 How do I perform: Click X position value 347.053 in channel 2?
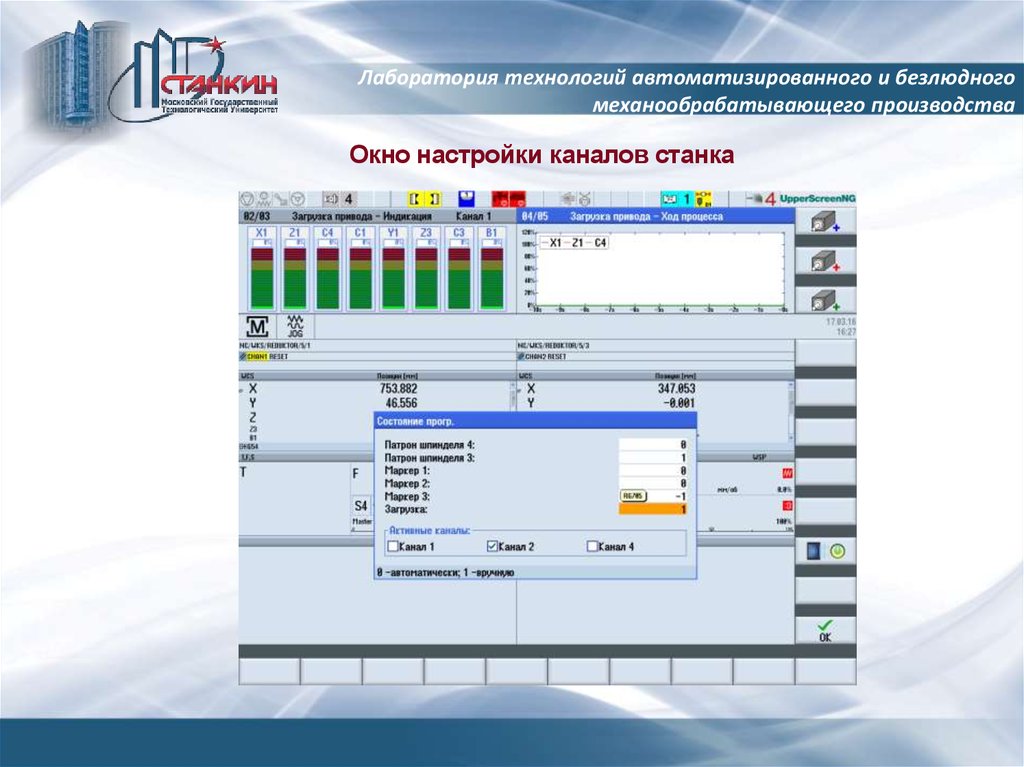click(676, 389)
